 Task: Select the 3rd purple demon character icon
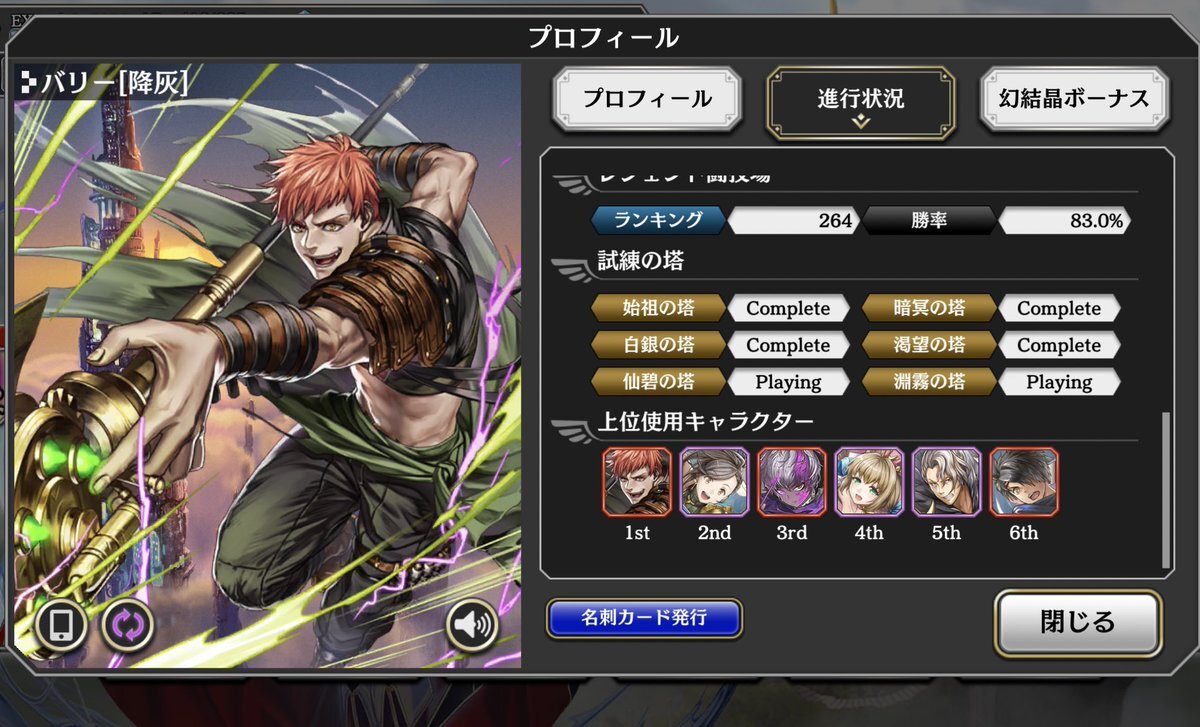pyautogui.click(x=791, y=482)
